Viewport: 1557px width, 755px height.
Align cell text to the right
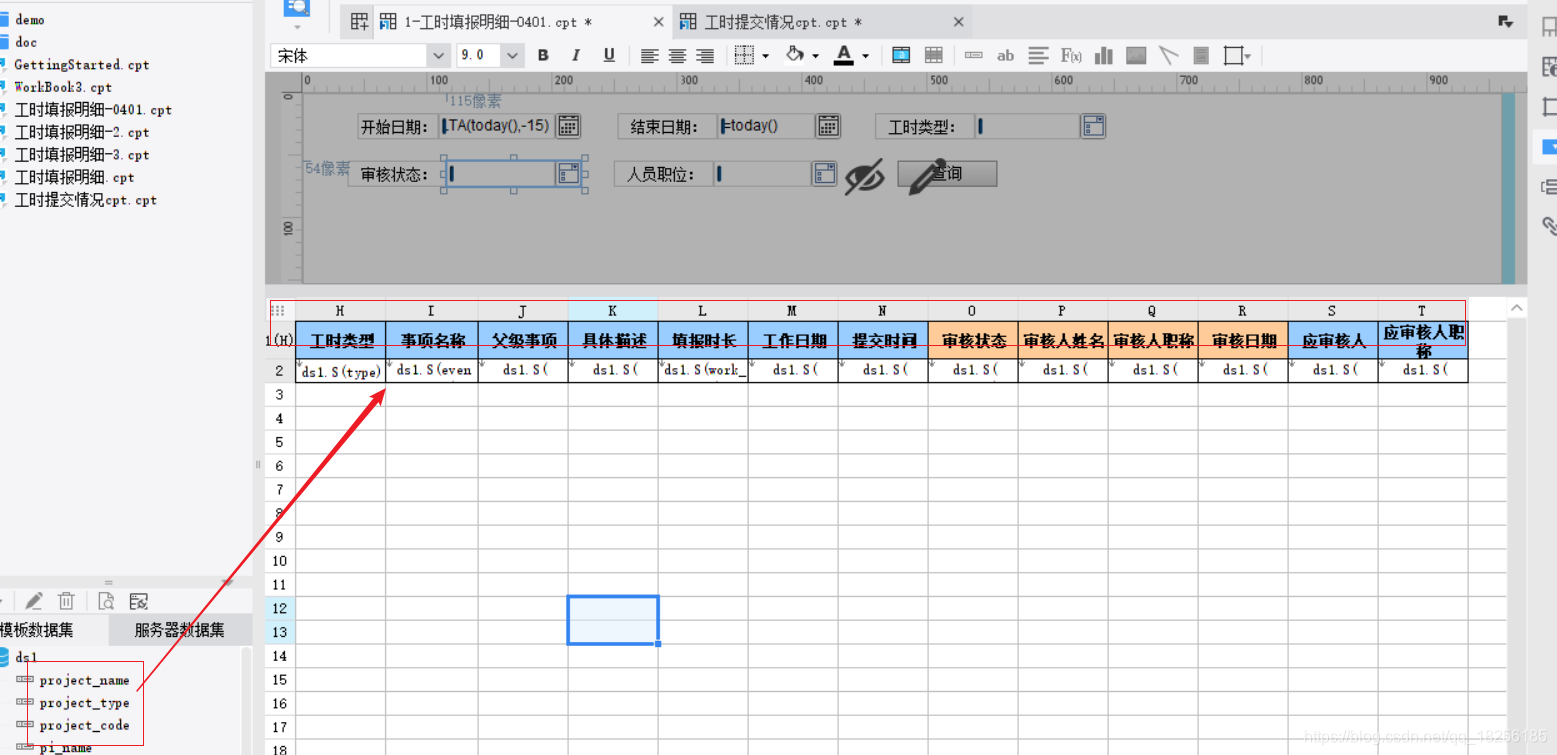pyautogui.click(x=705, y=55)
